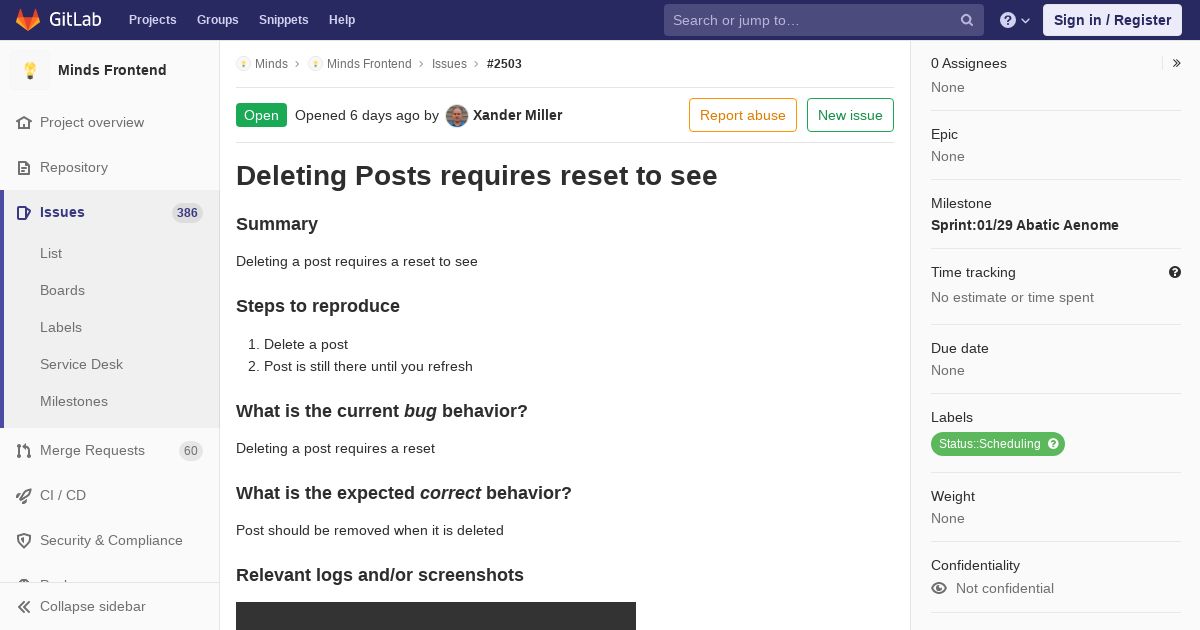The height and width of the screenshot is (630, 1200).
Task: Click the Sign in / Register button
Action: 1112,20
